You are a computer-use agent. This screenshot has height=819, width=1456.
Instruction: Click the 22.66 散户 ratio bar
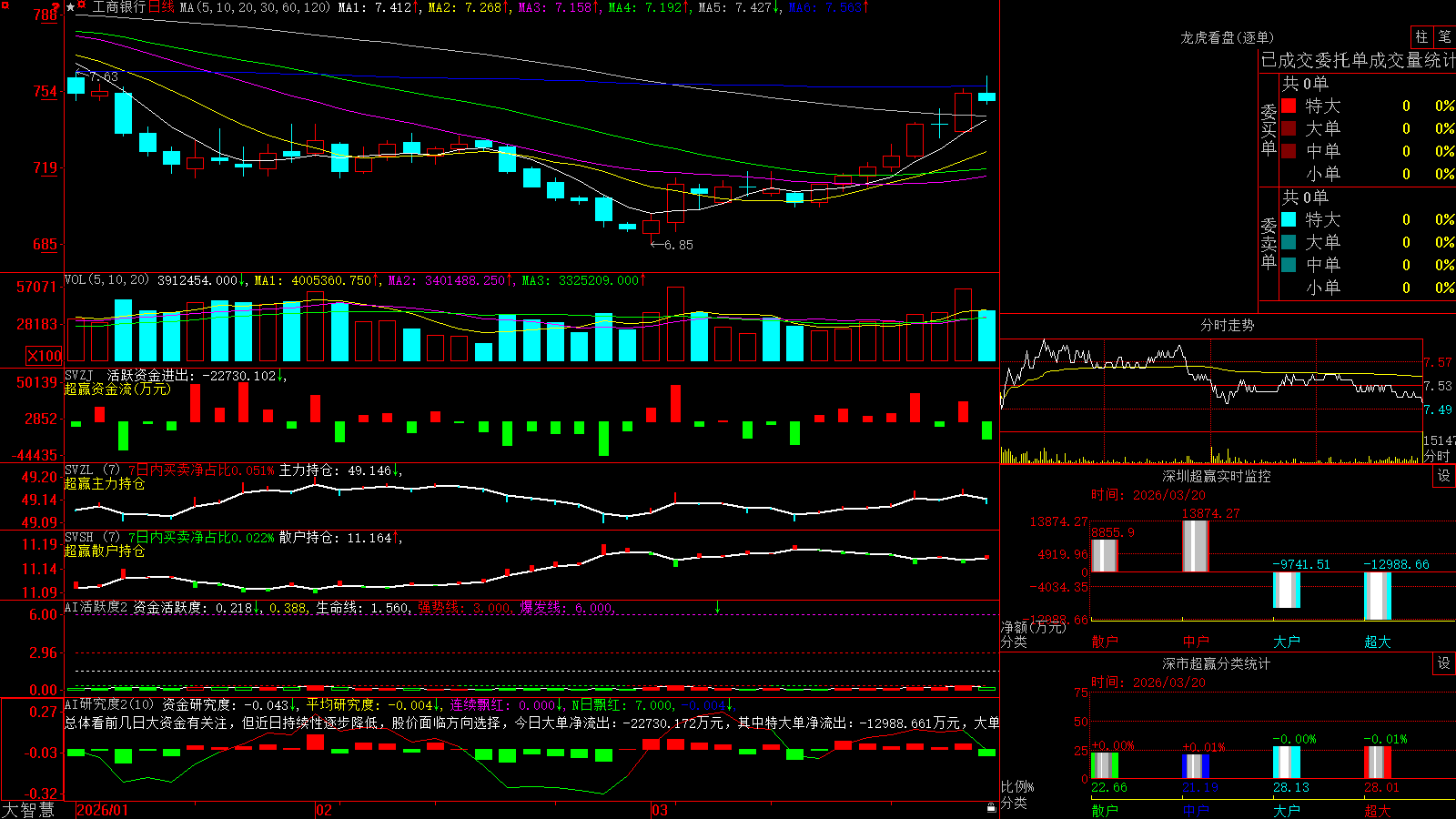coord(1105,765)
